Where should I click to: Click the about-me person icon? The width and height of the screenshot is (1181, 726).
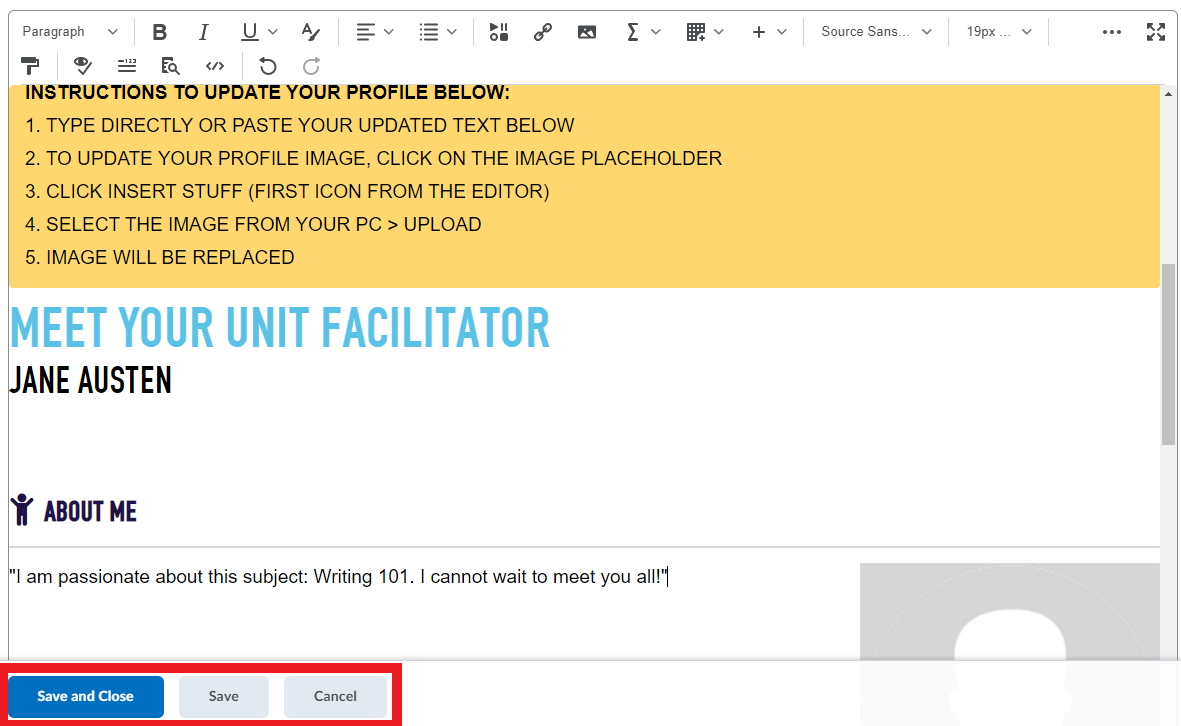(22, 510)
